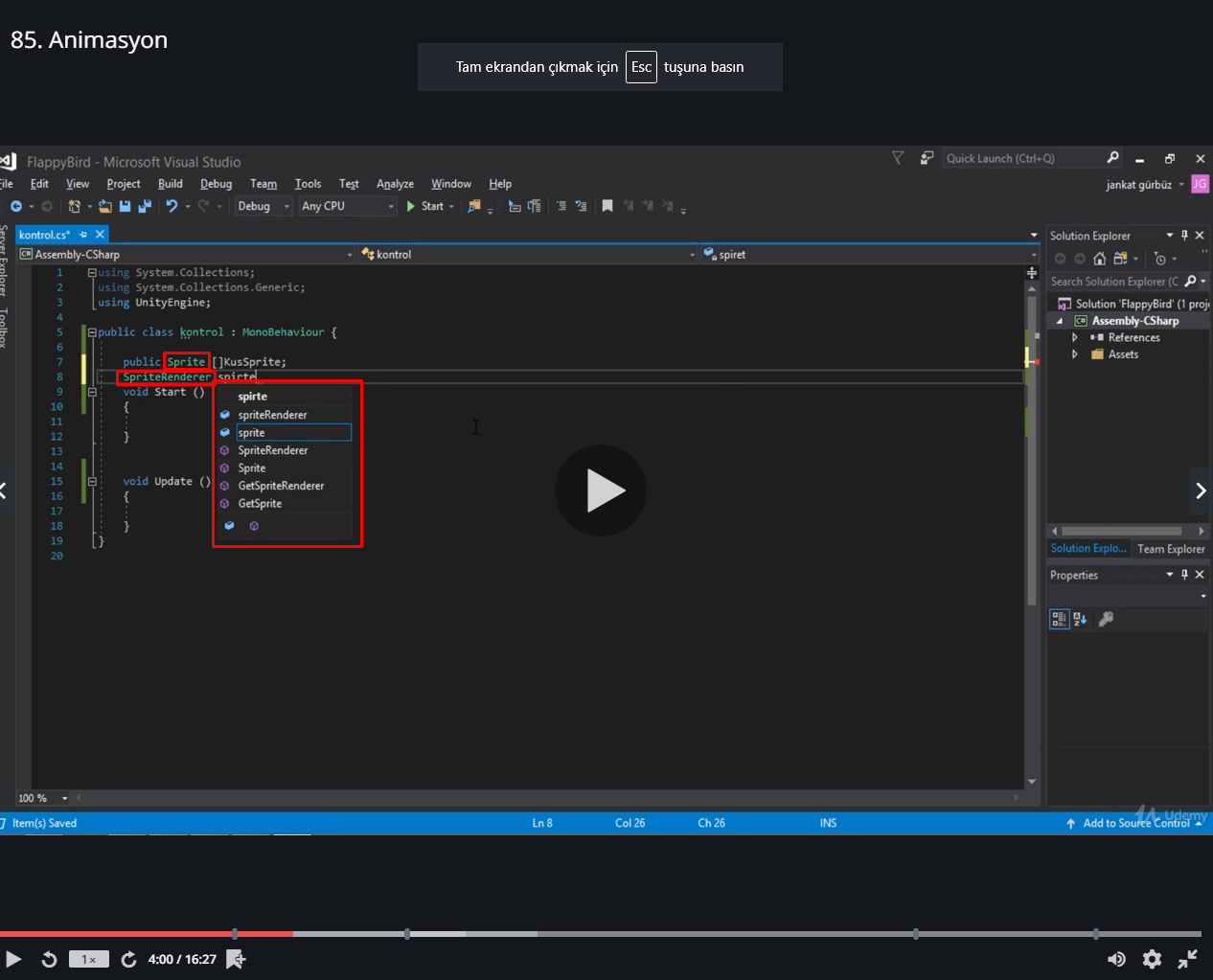The height and width of the screenshot is (980, 1213).
Task: Select the kontrol.cs tab
Action: click(x=45, y=235)
